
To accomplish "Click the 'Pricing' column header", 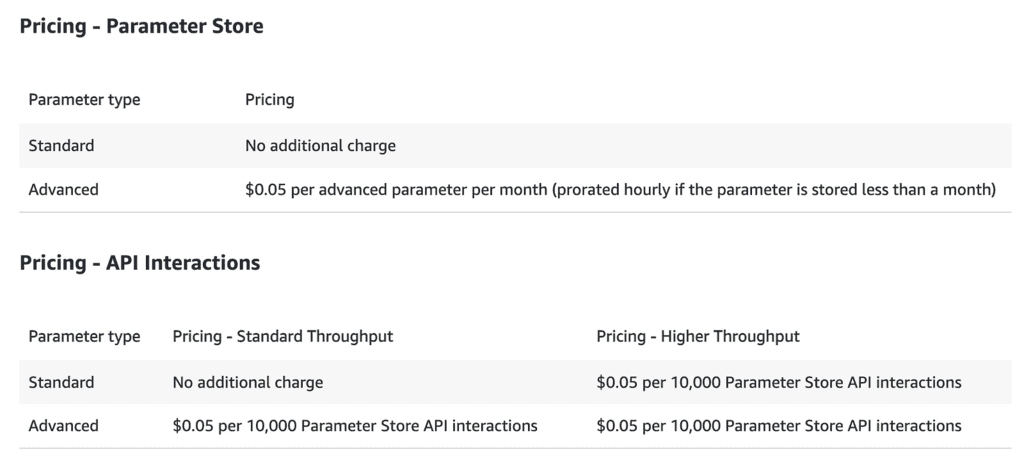I will 269,100.
